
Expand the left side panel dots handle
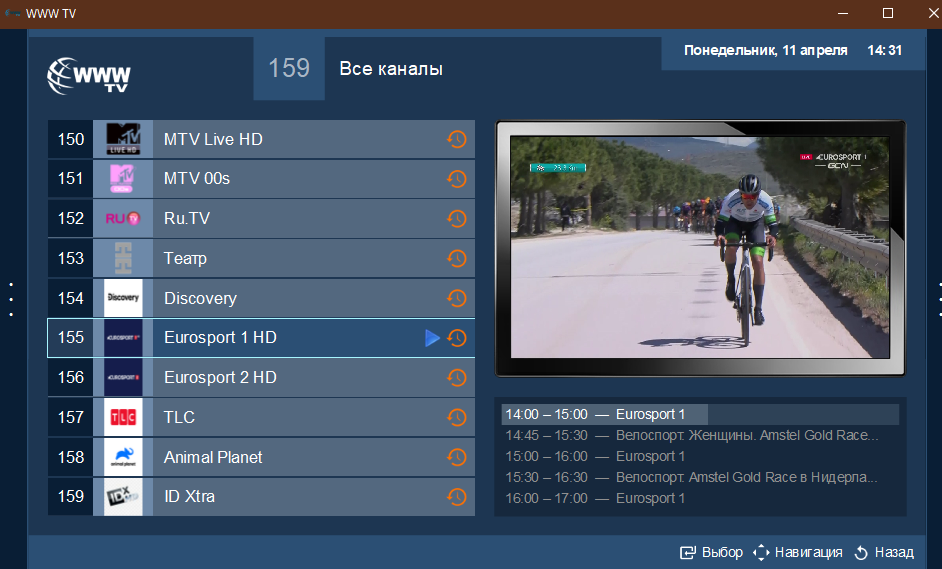[x=11, y=300]
